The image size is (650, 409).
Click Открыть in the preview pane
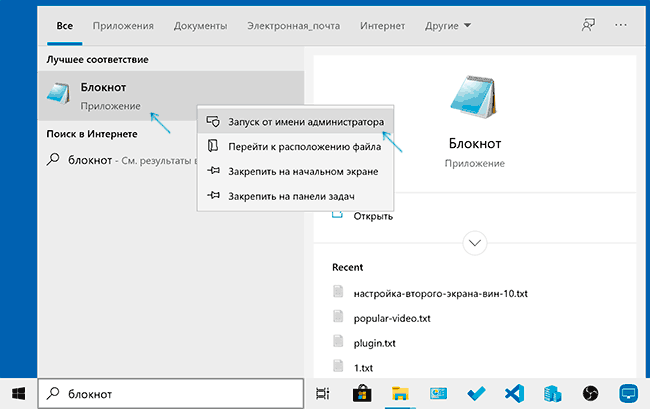373,216
